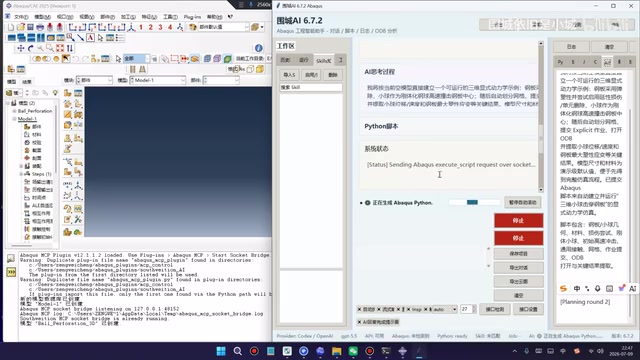The height and width of the screenshot is (360, 640).
Task: Open the Plug-ins menu in Abaqus
Action: coord(192,17)
